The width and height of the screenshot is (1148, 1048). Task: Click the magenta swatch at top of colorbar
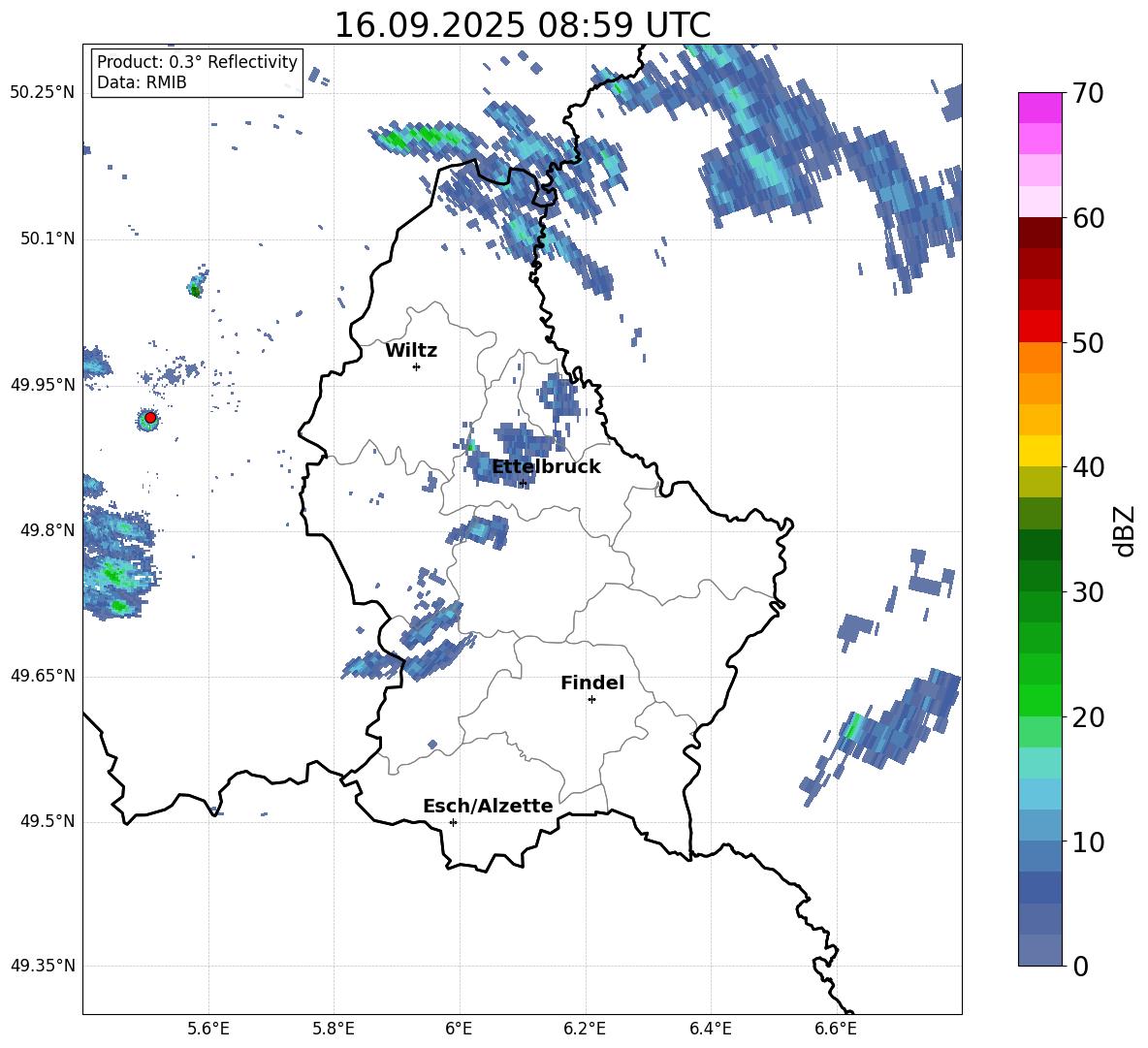coord(1039,108)
